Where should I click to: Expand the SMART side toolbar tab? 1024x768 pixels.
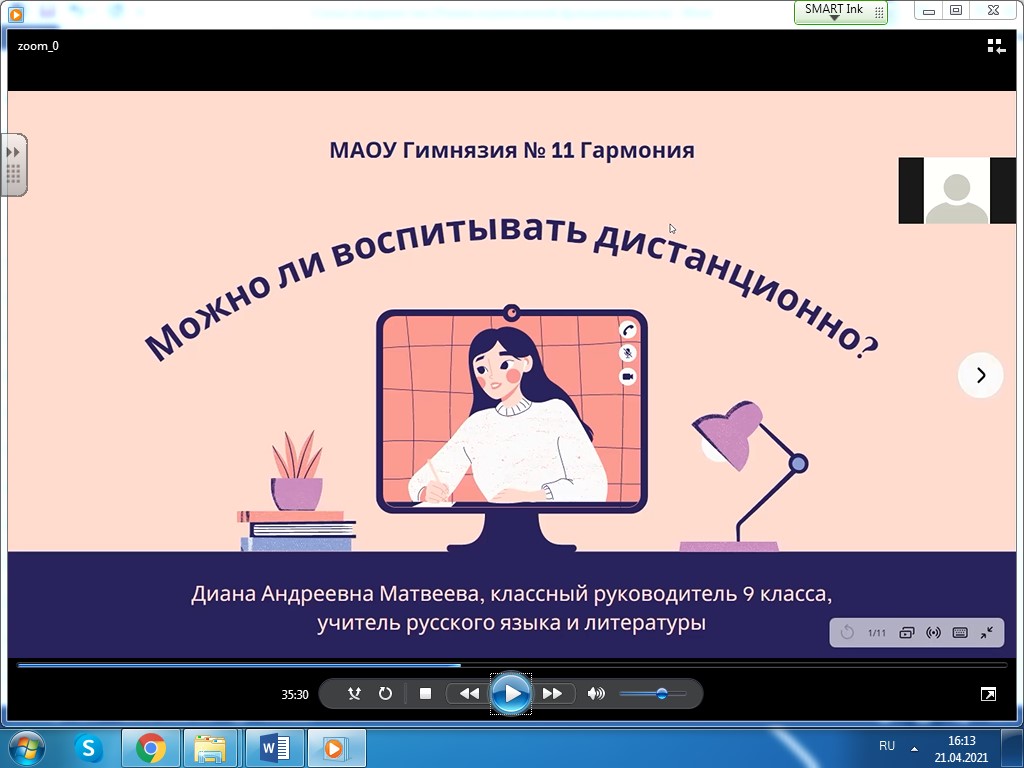click(x=14, y=164)
